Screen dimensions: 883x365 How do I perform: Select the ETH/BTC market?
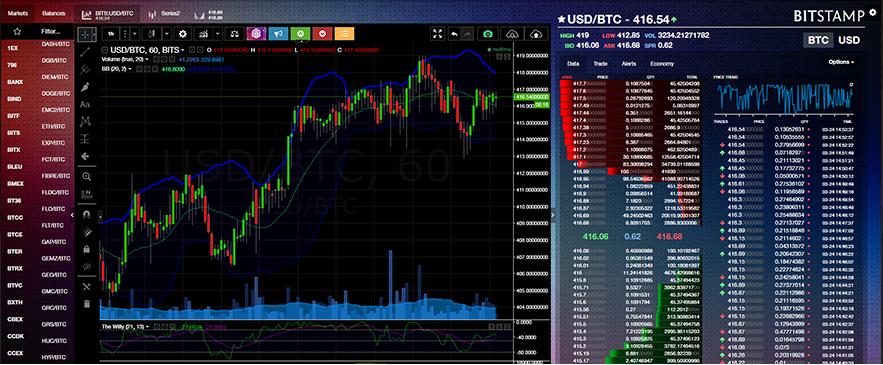click(54, 126)
